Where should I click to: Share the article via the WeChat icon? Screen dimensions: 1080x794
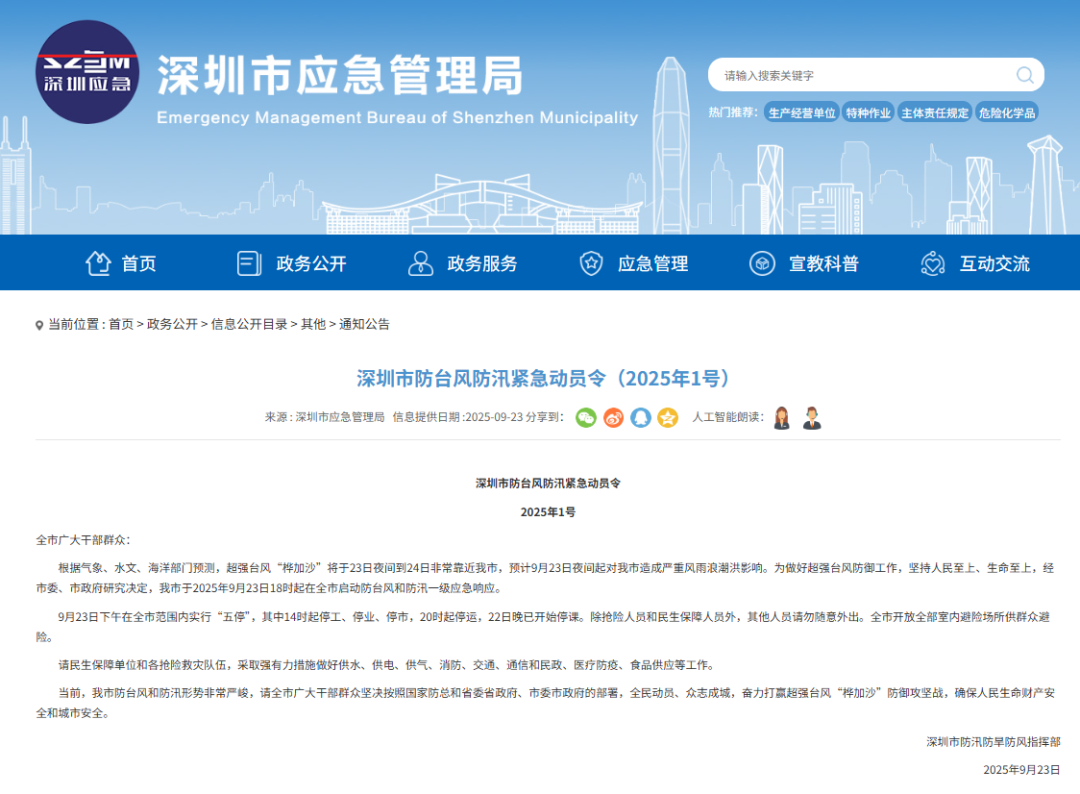(x=587, y=417)
